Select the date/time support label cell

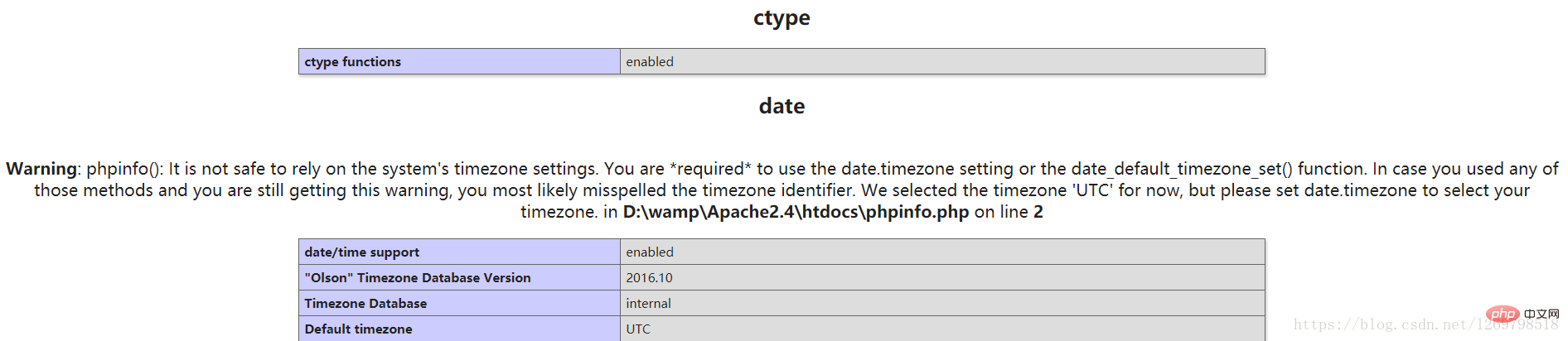click(459, 252)
